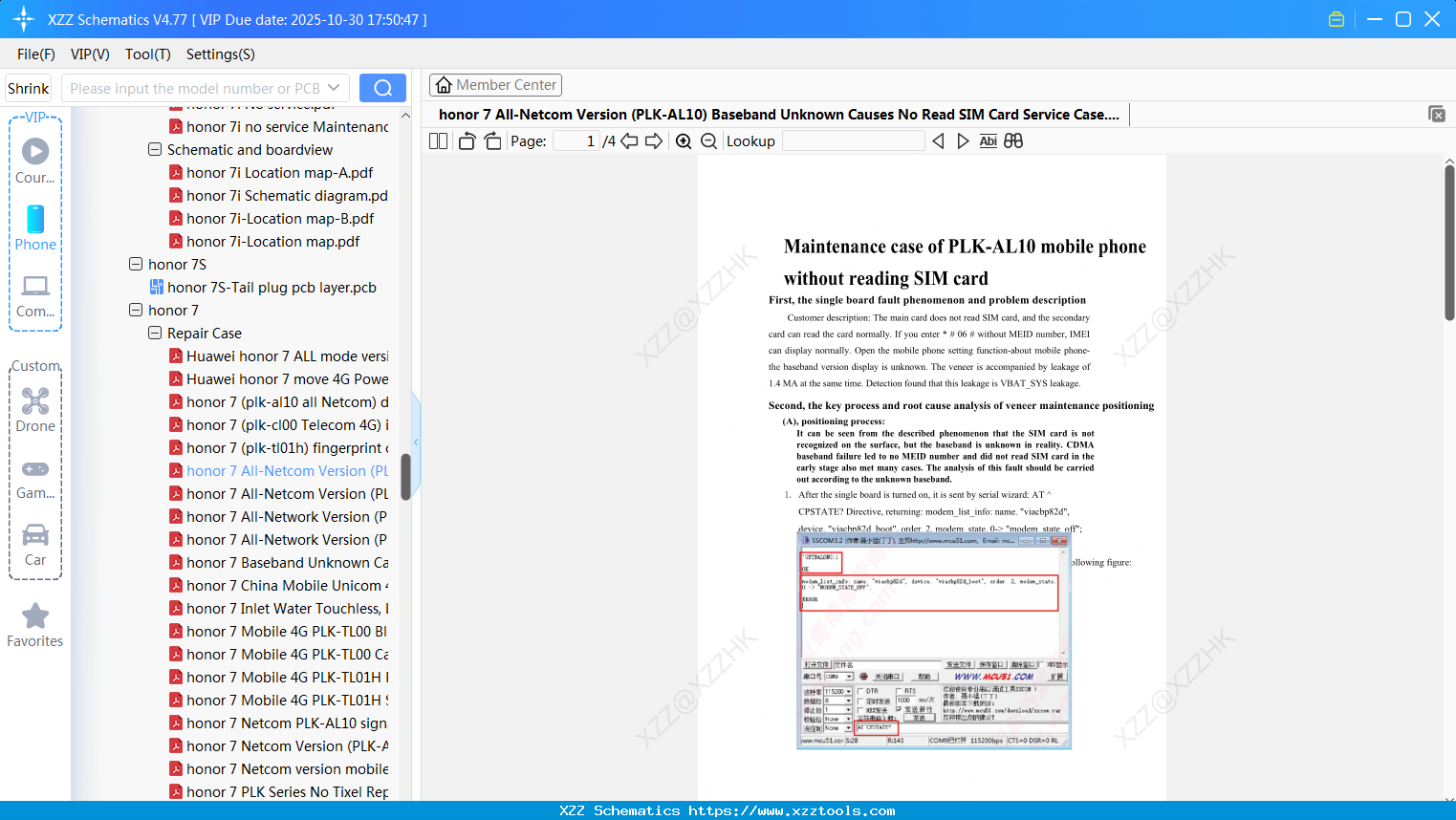Zoom out of the document

pos(709,141)
